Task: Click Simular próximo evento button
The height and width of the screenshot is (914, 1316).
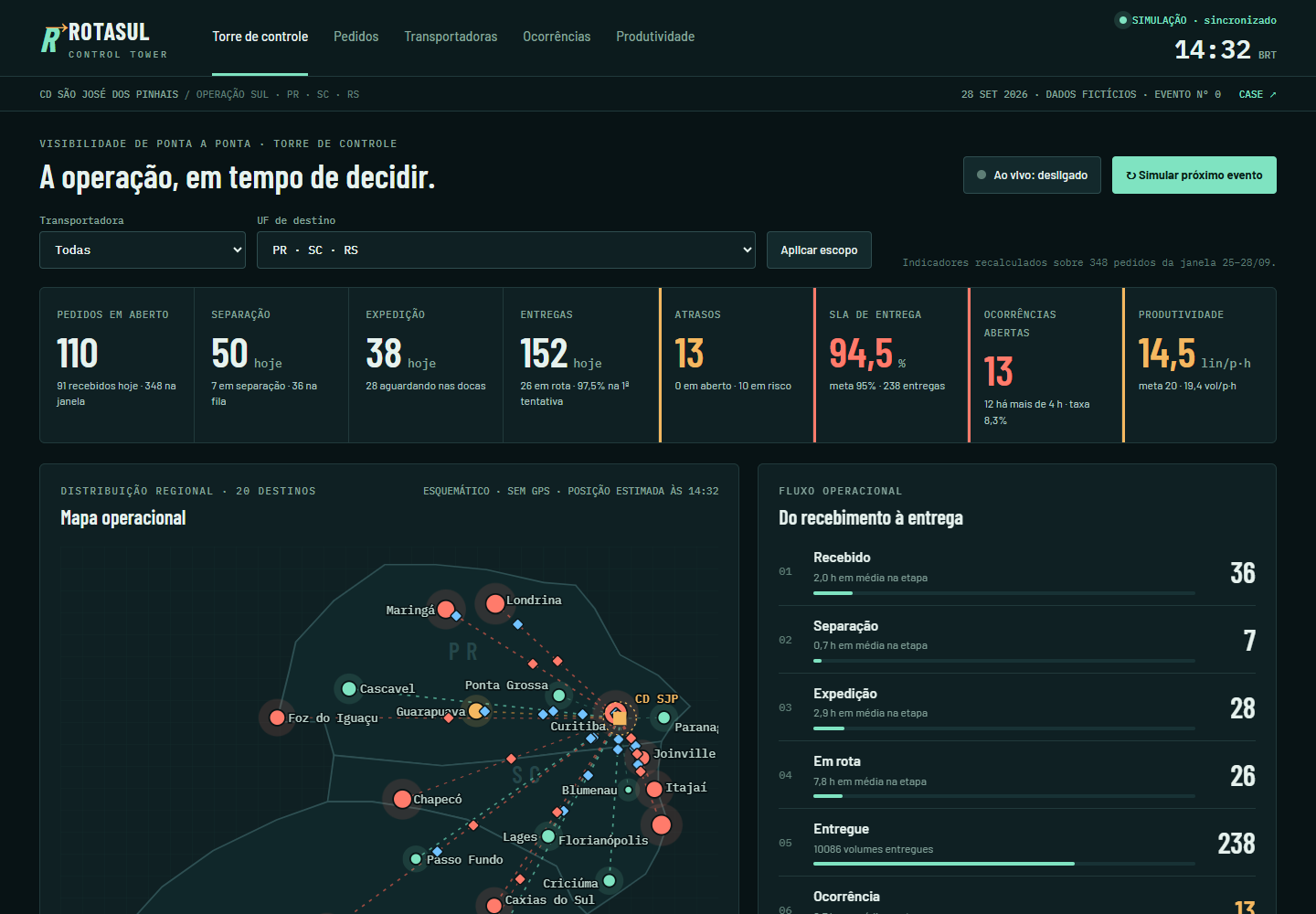Action: tap(1194, 175)
